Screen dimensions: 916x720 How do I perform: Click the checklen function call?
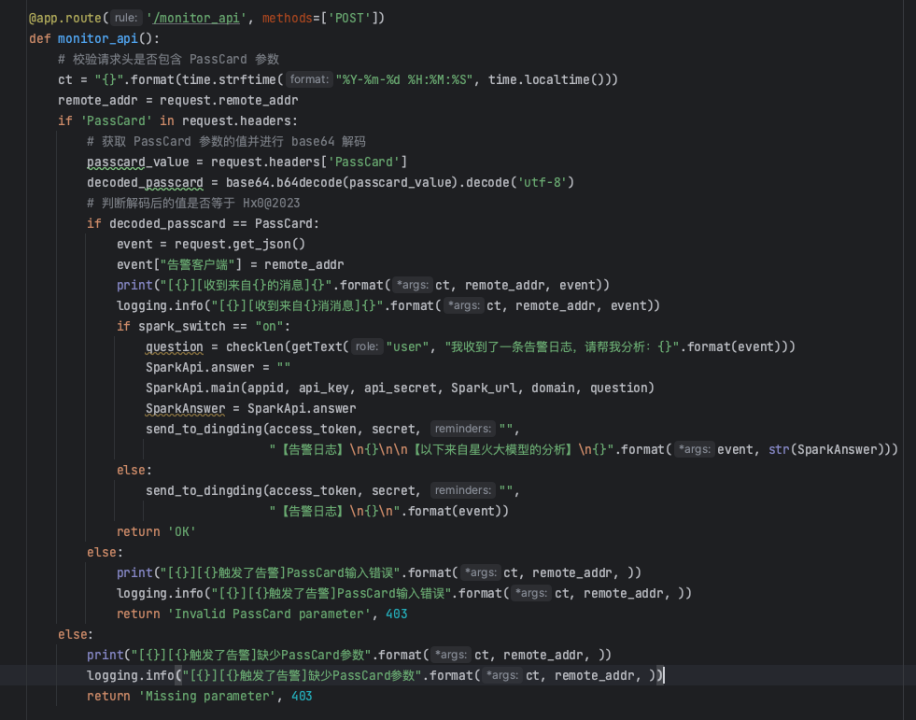255,347
